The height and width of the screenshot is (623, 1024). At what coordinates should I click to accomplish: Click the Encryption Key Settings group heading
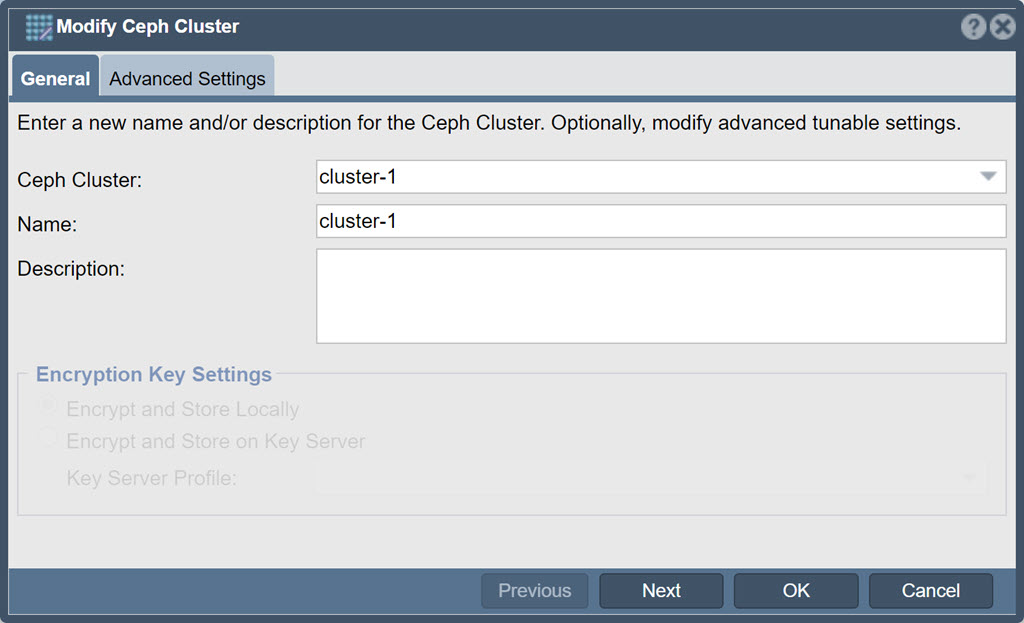tap(153, 374)
